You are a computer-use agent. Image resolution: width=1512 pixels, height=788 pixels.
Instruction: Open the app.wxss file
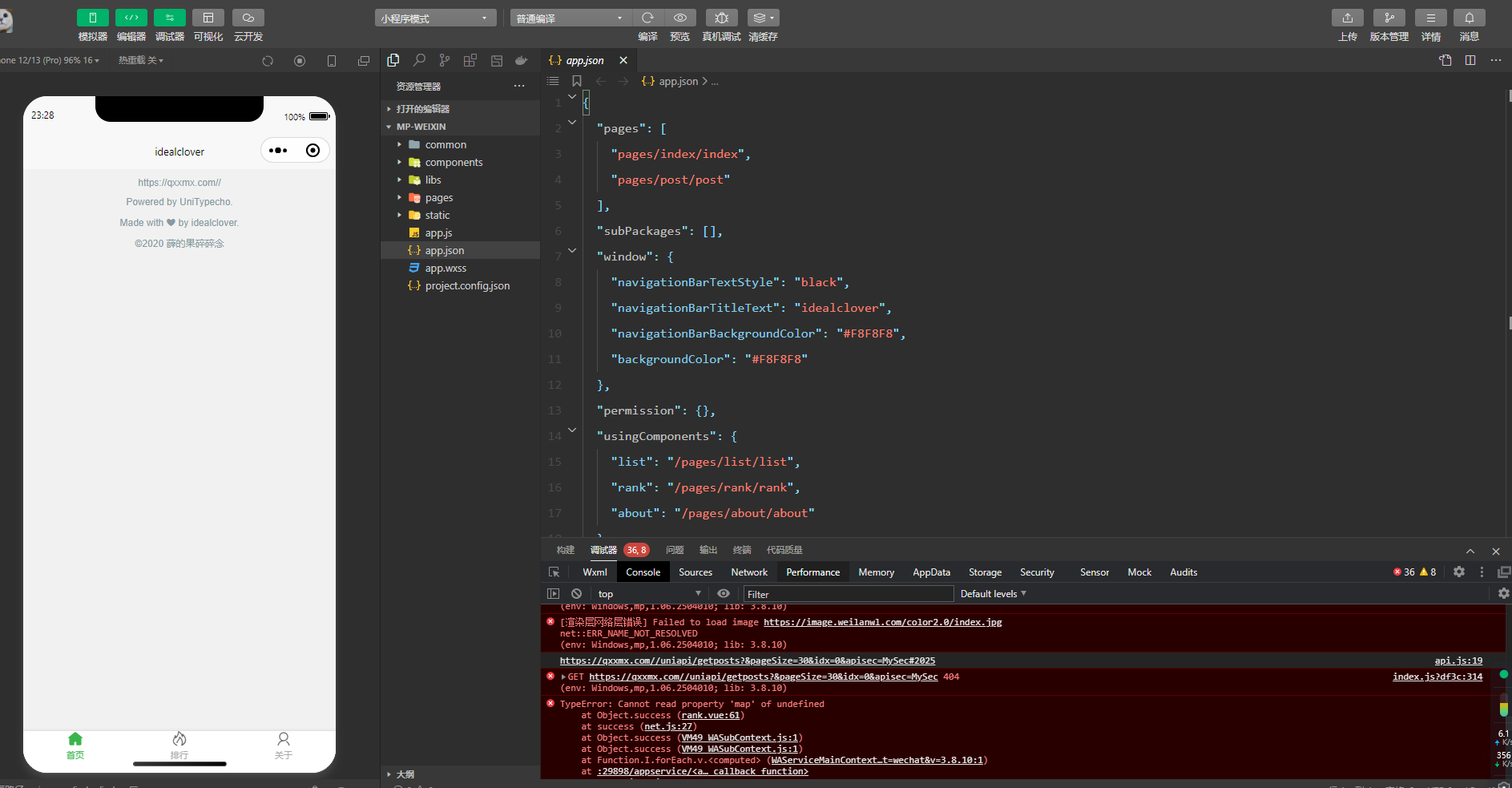(x=460, y=268)
